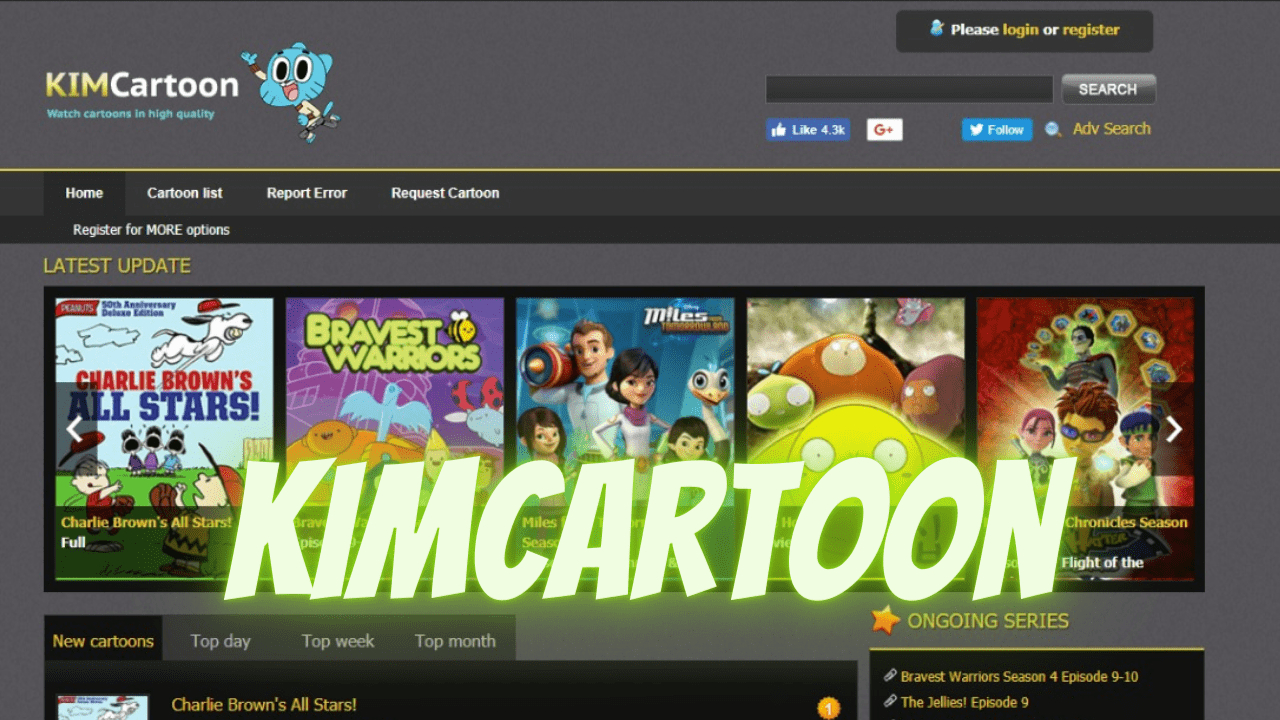Open The Jellies! Episode 9 link

click(964, 703)
